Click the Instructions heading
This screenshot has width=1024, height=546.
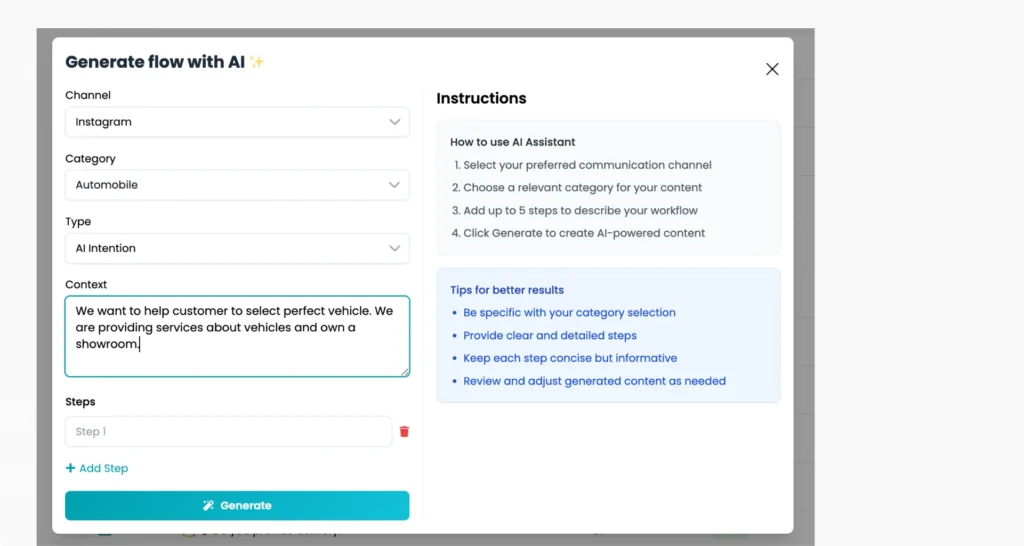481,98
